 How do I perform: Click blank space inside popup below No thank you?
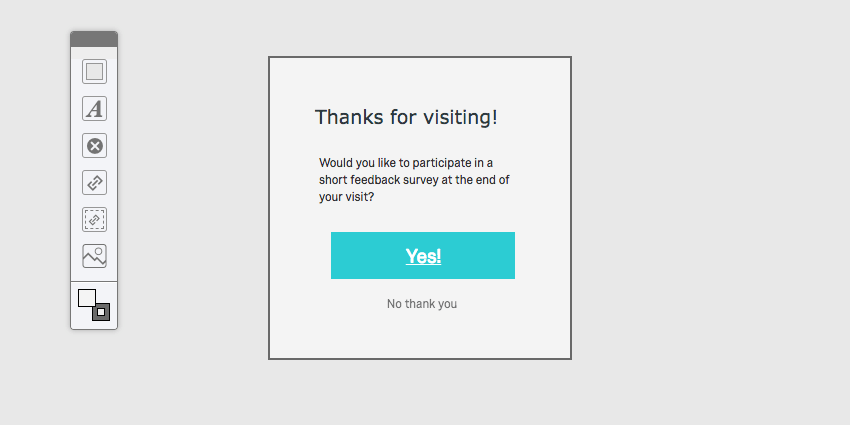[420, 335]
